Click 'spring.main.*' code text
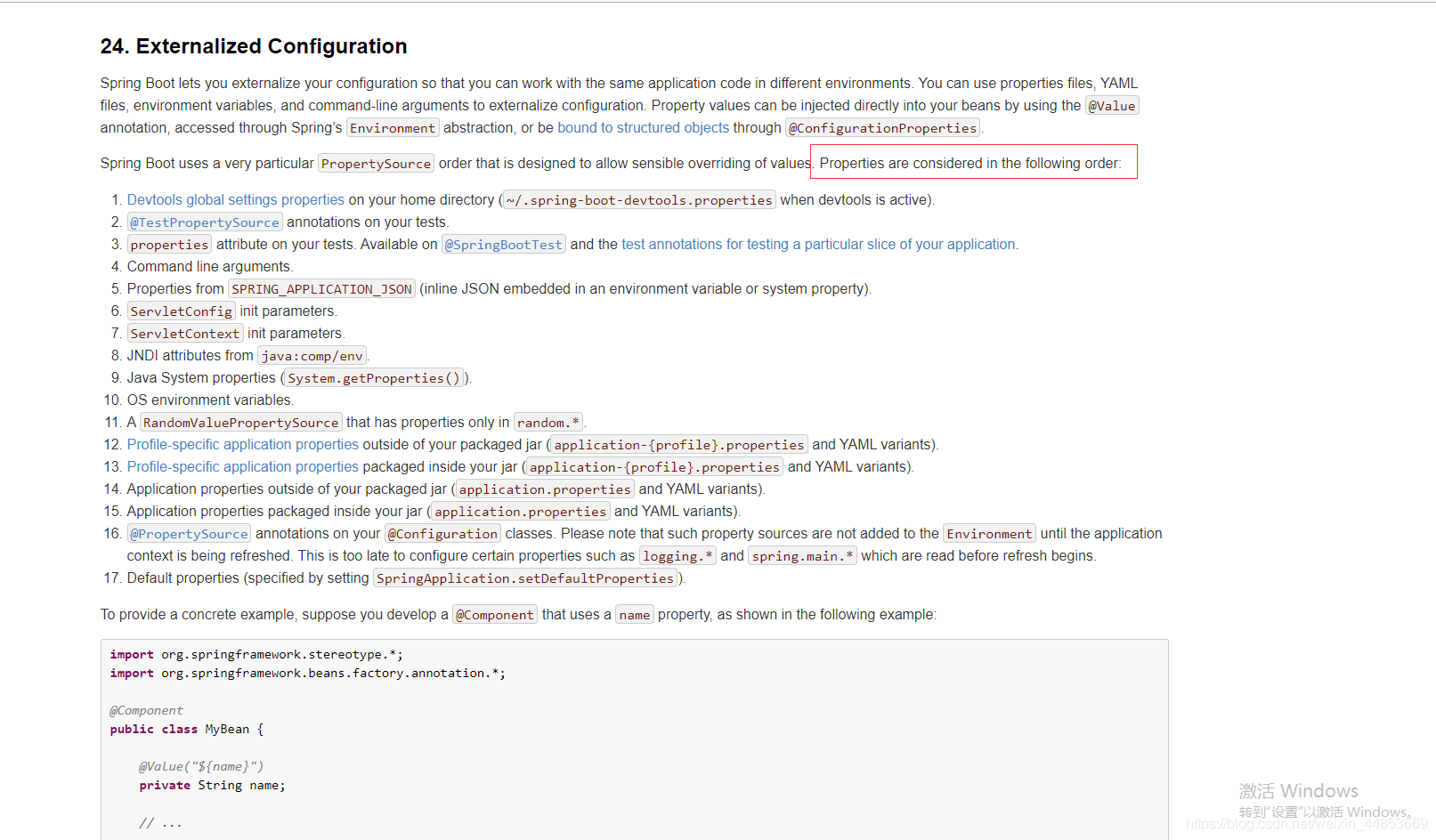This screenshot has height=840, width=1436. (x=802, y=556)
